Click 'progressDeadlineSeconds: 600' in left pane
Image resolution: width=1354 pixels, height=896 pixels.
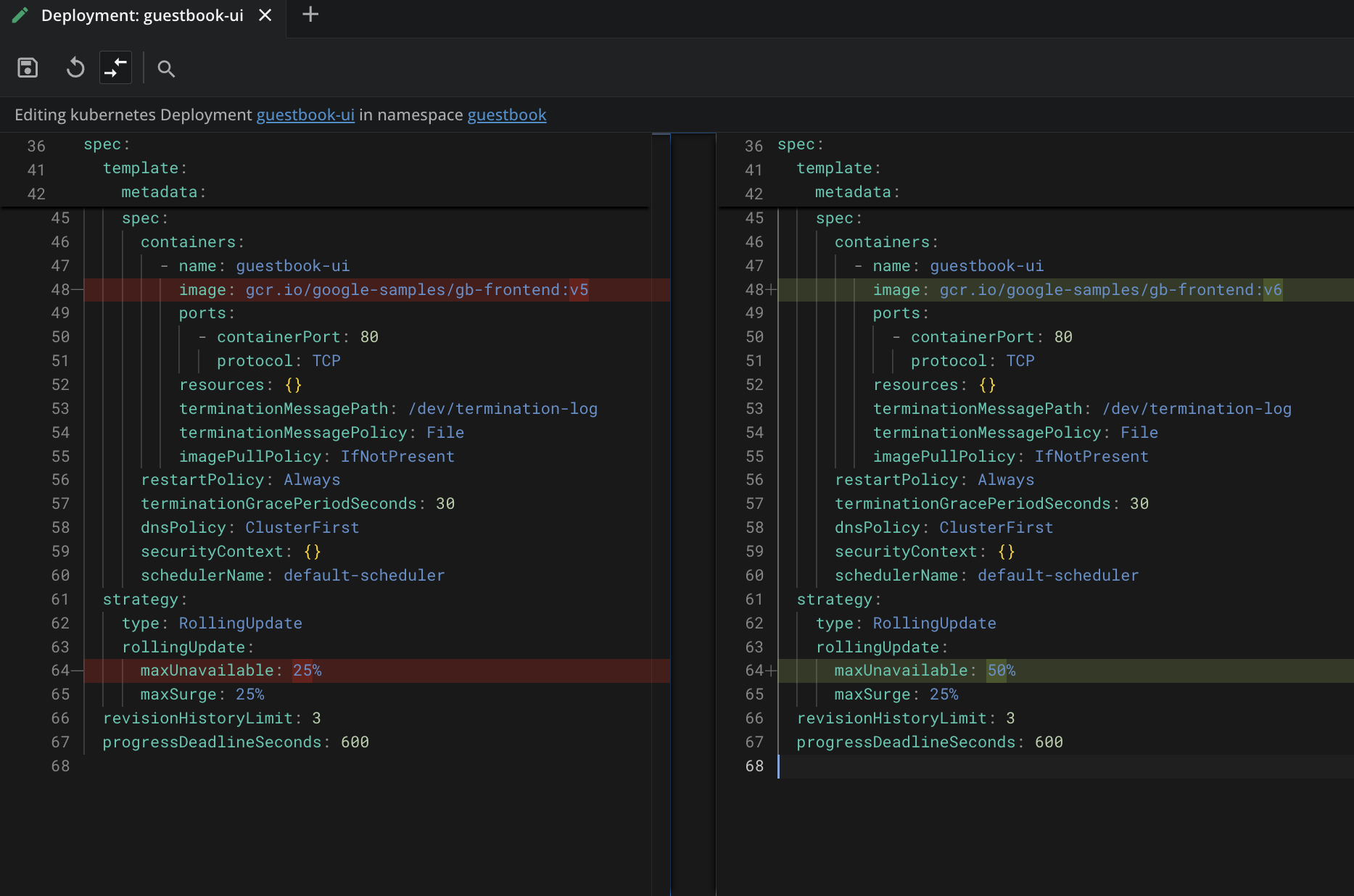(236, 742)
